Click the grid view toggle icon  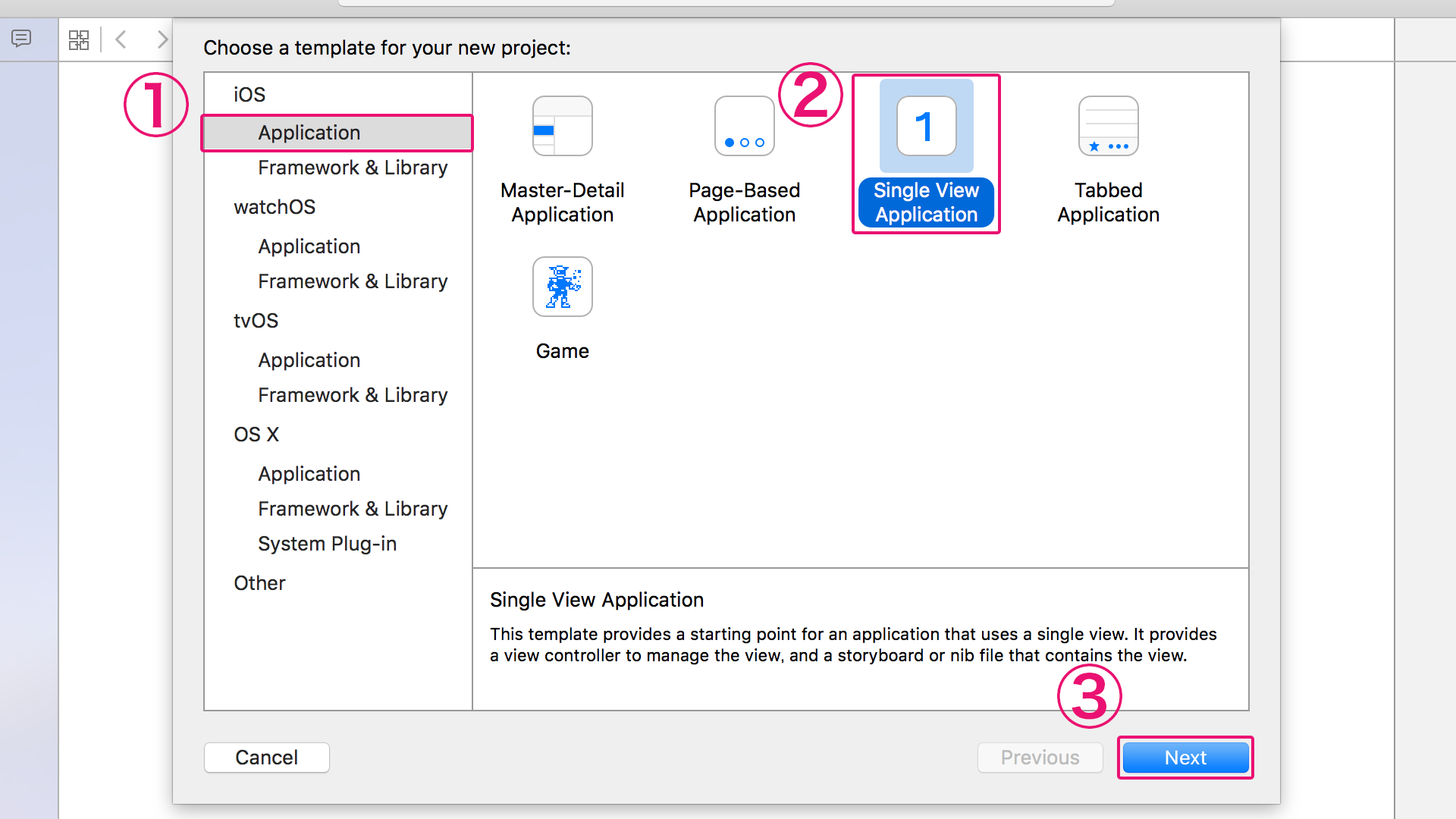77,39
